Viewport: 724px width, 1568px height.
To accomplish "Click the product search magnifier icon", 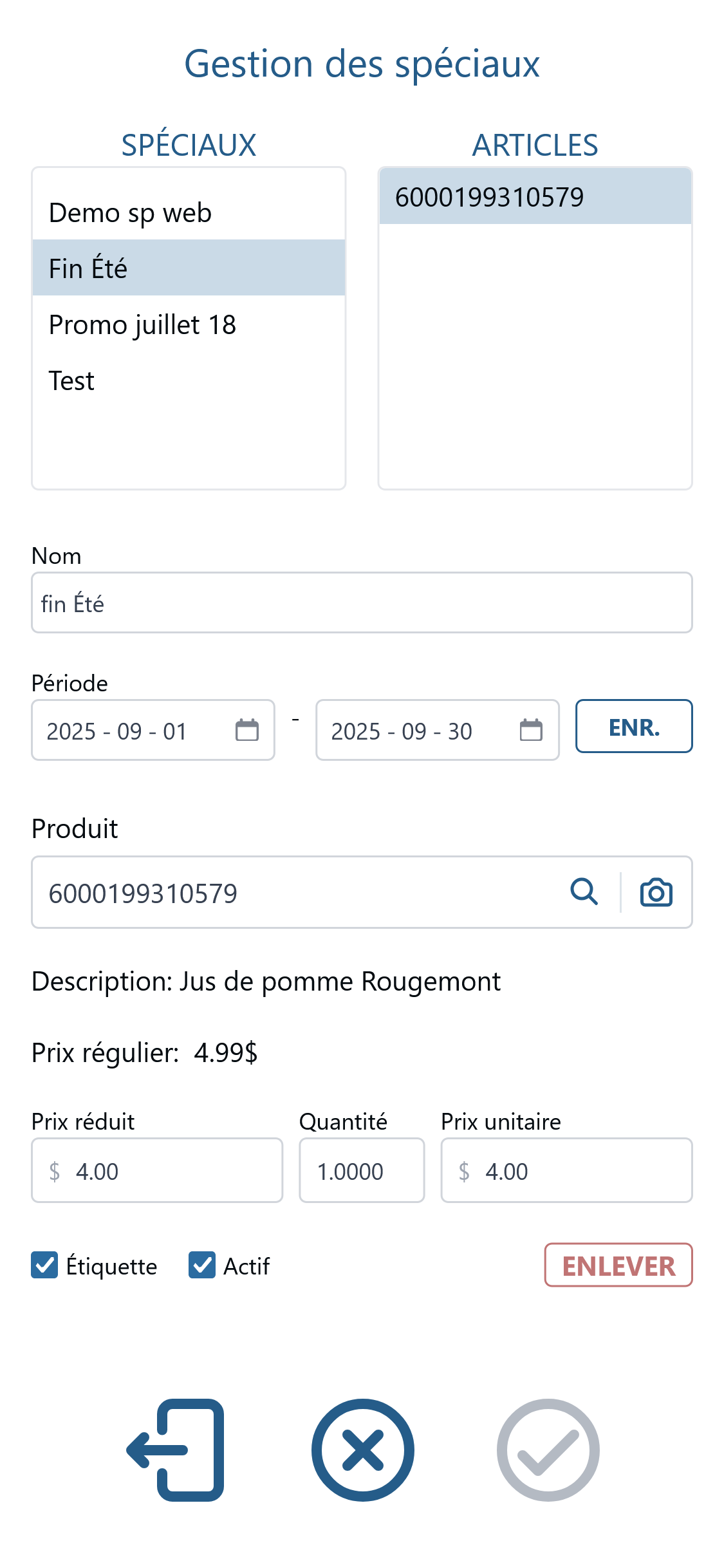I will tap(584, 892).
